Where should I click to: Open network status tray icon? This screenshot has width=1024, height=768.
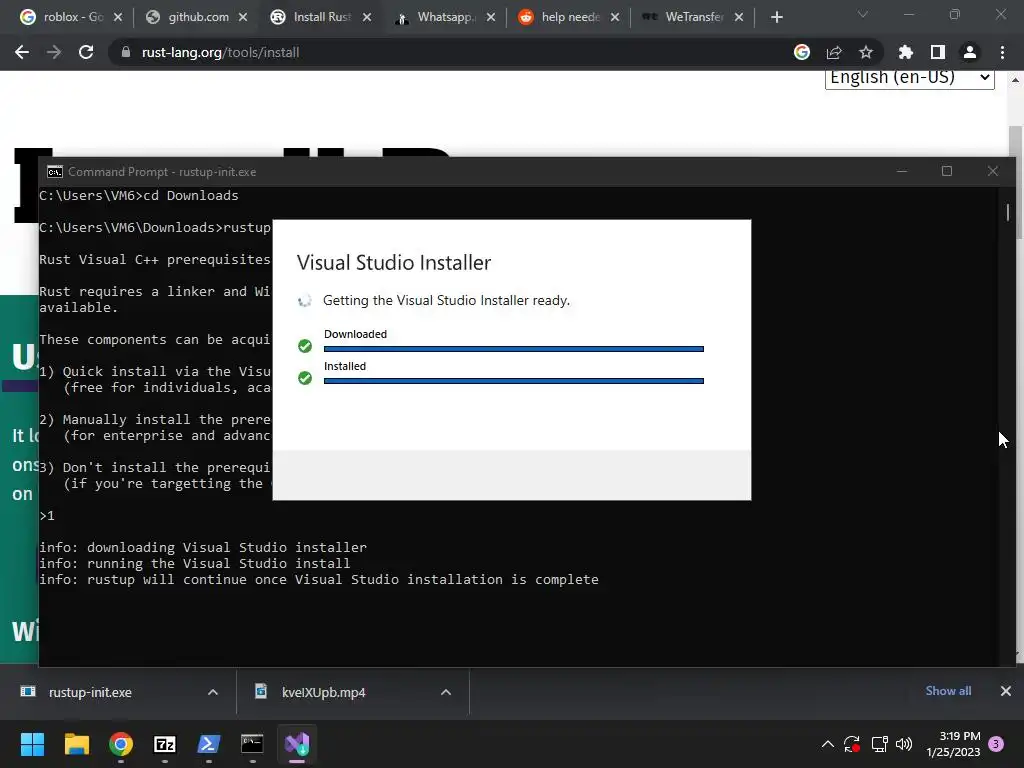pyautogui.click(x=879, y=744)
